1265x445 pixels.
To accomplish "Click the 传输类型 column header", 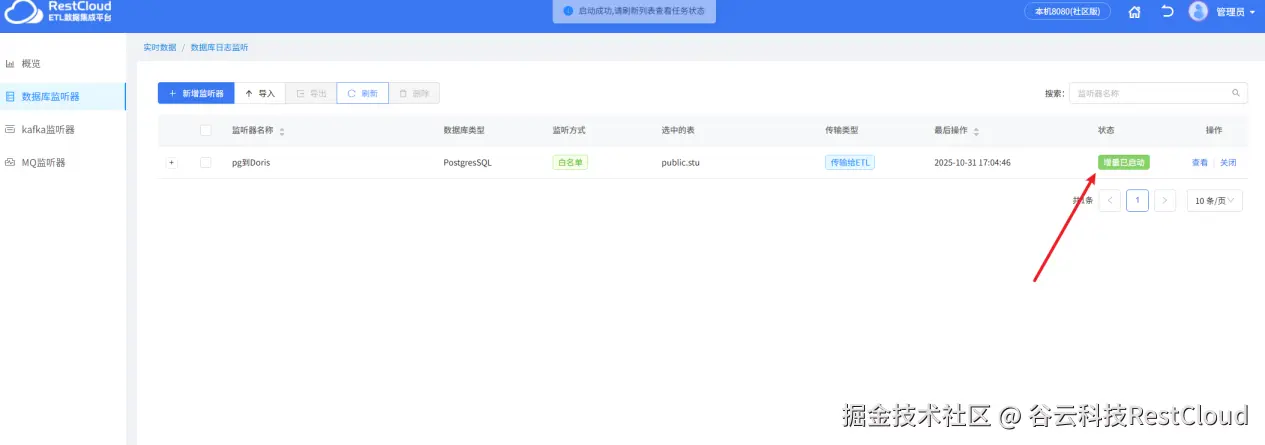I will [x=842, y=131].
